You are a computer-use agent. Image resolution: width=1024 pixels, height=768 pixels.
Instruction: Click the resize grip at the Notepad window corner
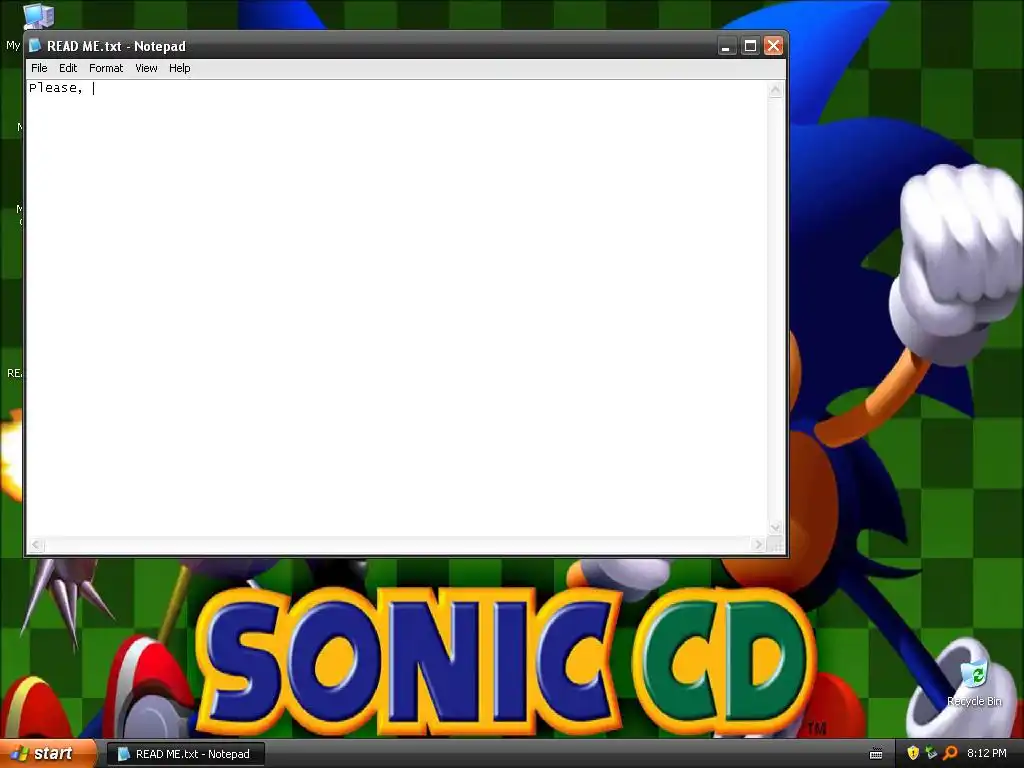coord(776,545)
